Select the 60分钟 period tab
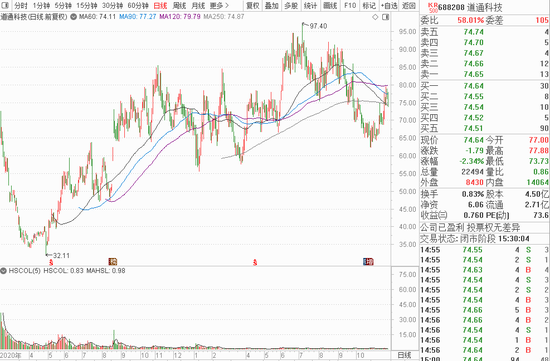This screenshot has width=550, height=361. point(138,6)
